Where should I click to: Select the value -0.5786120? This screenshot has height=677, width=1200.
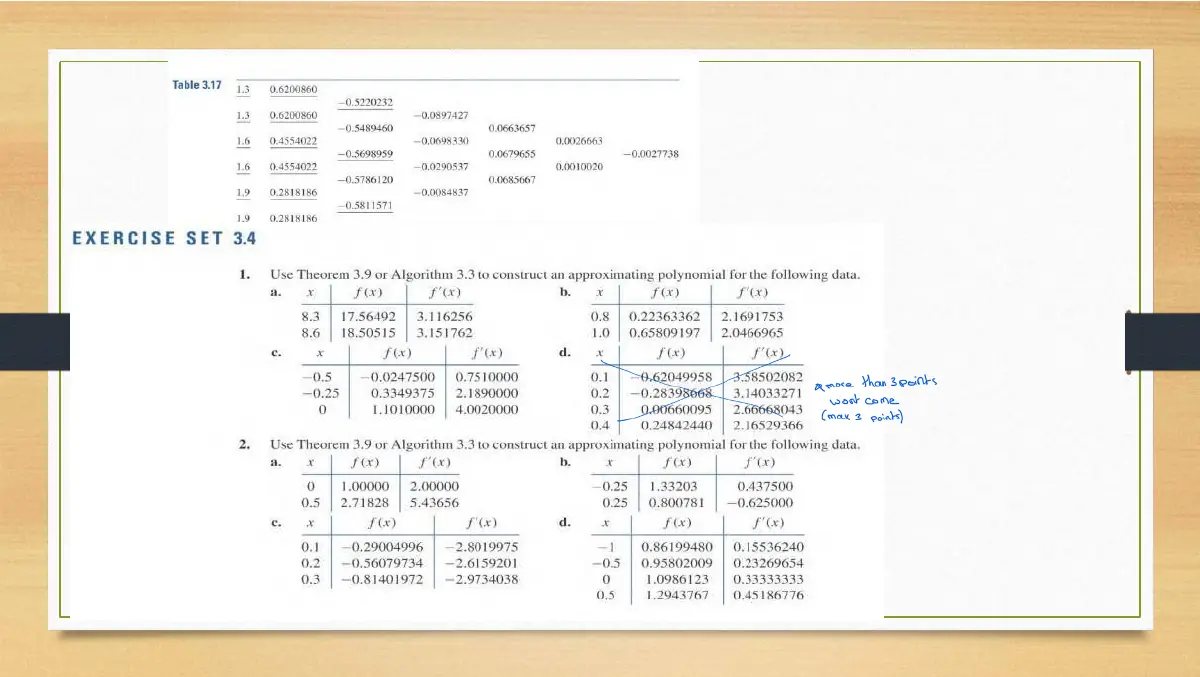point(365,180)
